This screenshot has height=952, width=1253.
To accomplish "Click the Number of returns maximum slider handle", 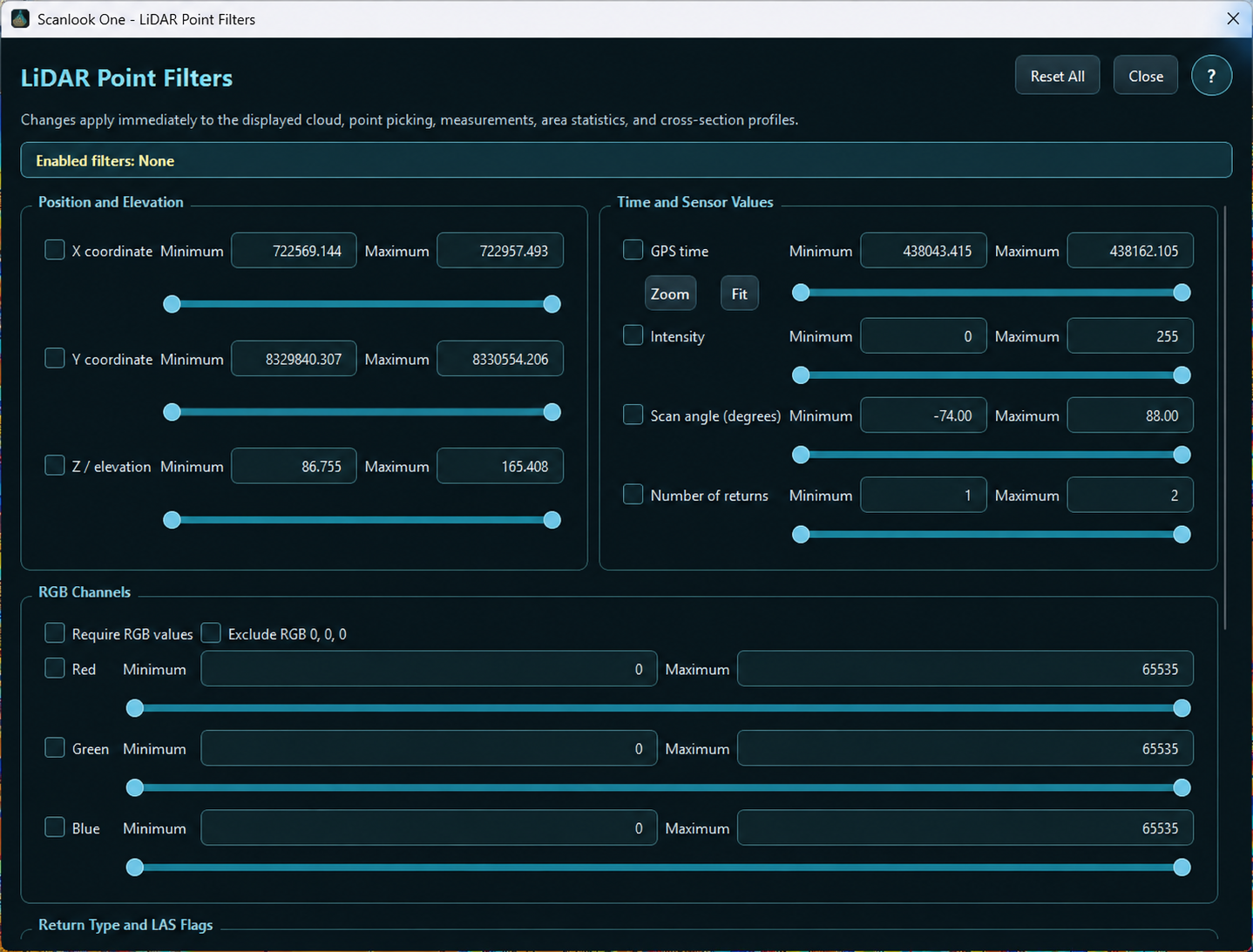I will [1182, 535].
